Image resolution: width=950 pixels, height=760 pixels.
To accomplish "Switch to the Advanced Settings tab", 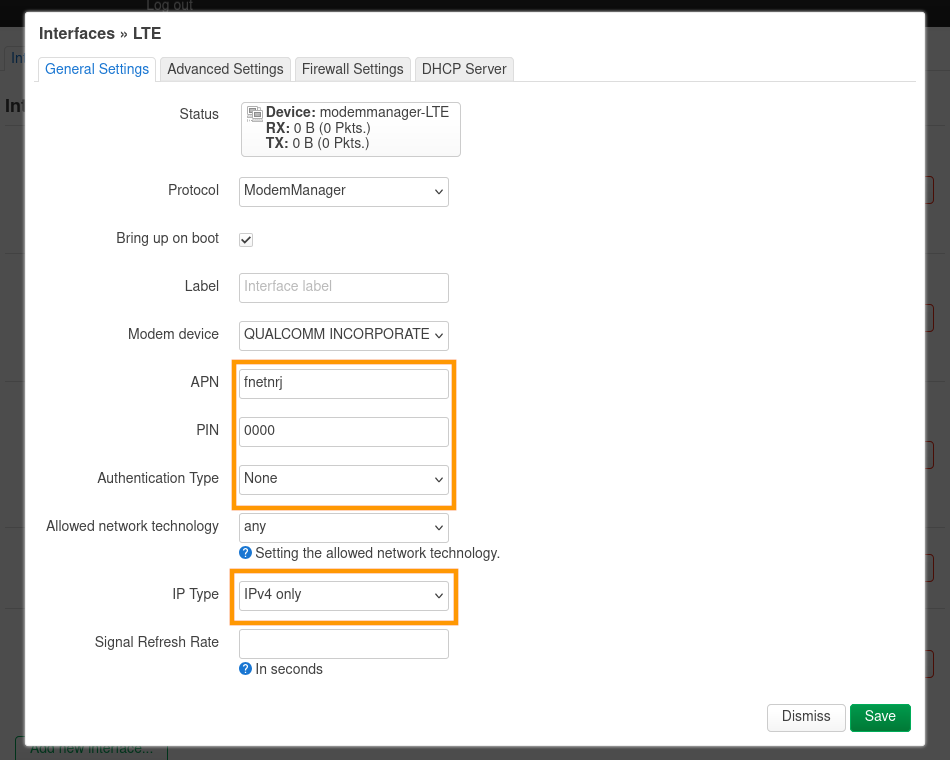I will 225,69.
